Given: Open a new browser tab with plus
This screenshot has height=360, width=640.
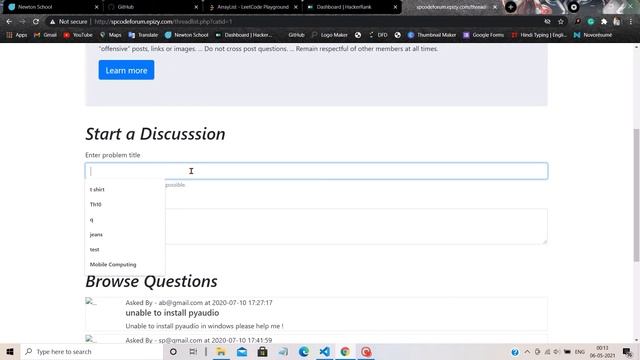Looking at the screenshot, I should pos(511,7).
